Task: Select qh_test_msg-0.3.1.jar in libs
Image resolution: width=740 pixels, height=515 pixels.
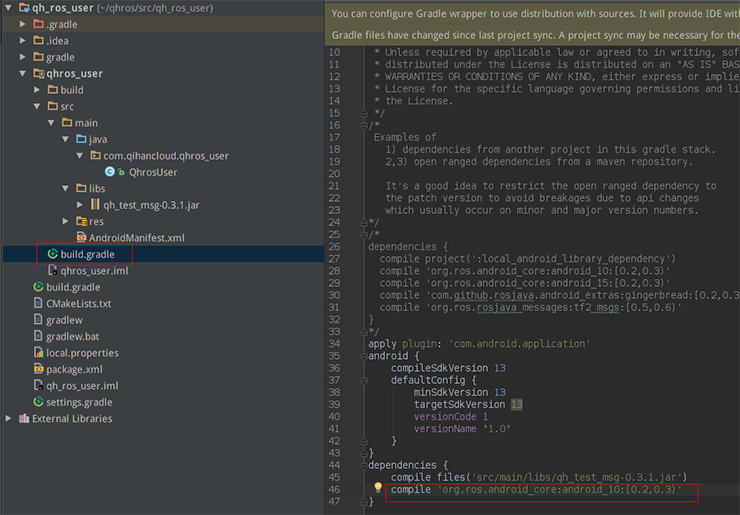Action: (x=151, y=205)
